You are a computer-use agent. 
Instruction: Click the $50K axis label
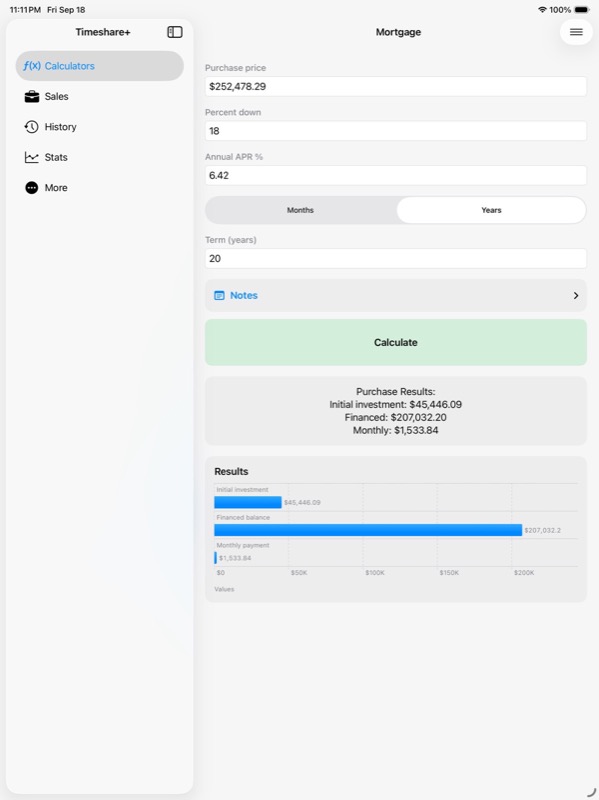pos(299,573)
